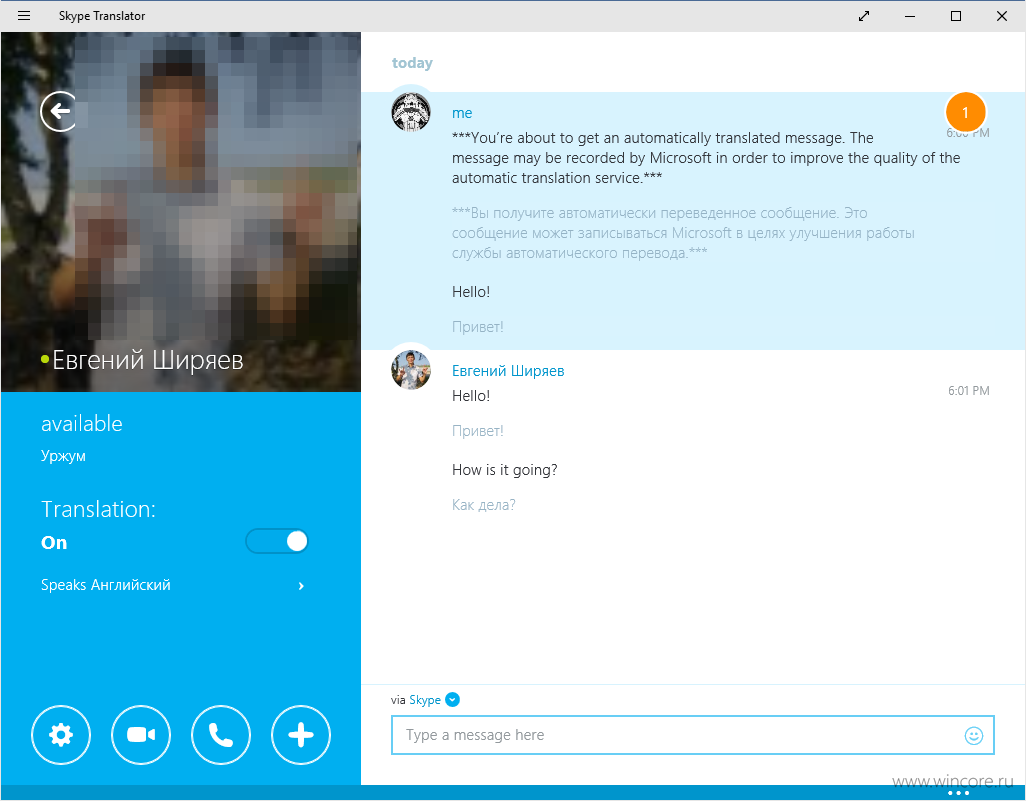Click the 'Skype' link beside via
The image size is (1026, 801).
tap(425, 700)
